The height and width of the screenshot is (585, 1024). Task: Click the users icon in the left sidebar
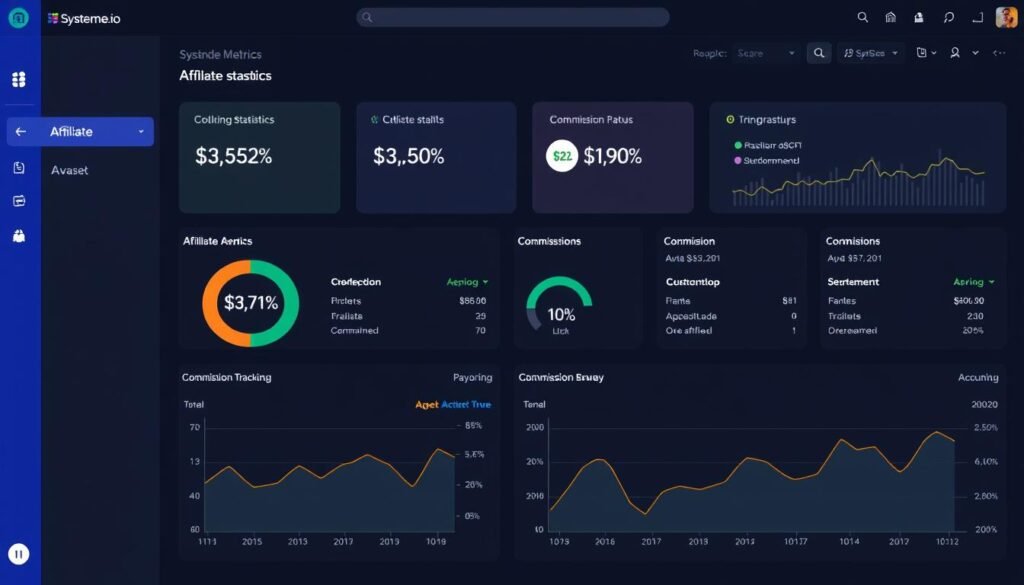(x=18, y=236)
